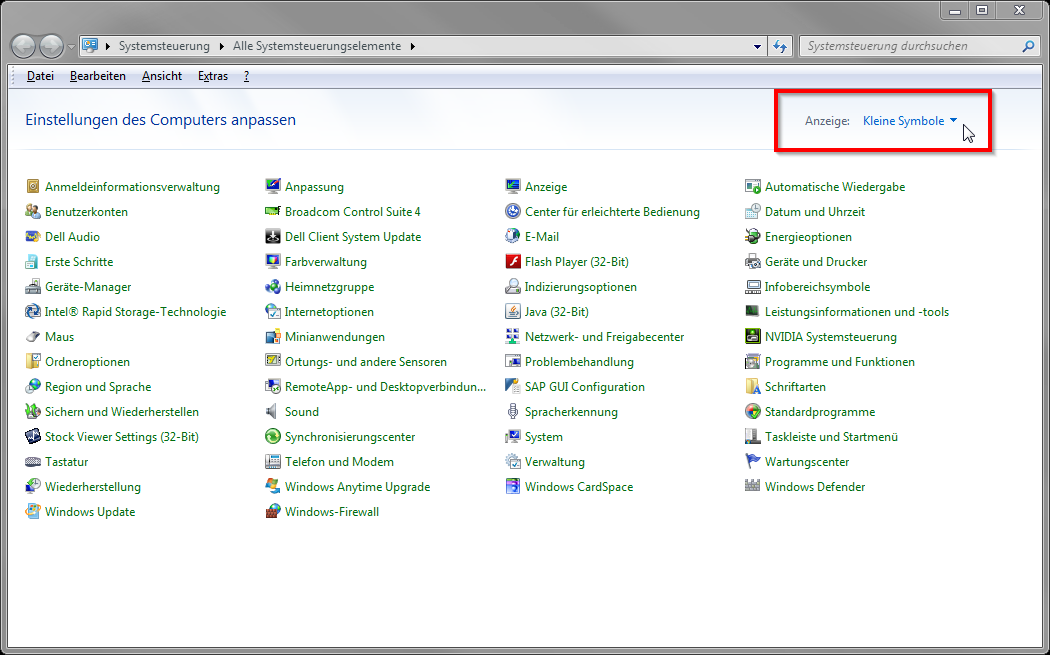Click the Systemsteuerung durchsuchen search field
The height and width of the screenshot is (655, 1050).
pyautogui.click(x=910, y=46)
